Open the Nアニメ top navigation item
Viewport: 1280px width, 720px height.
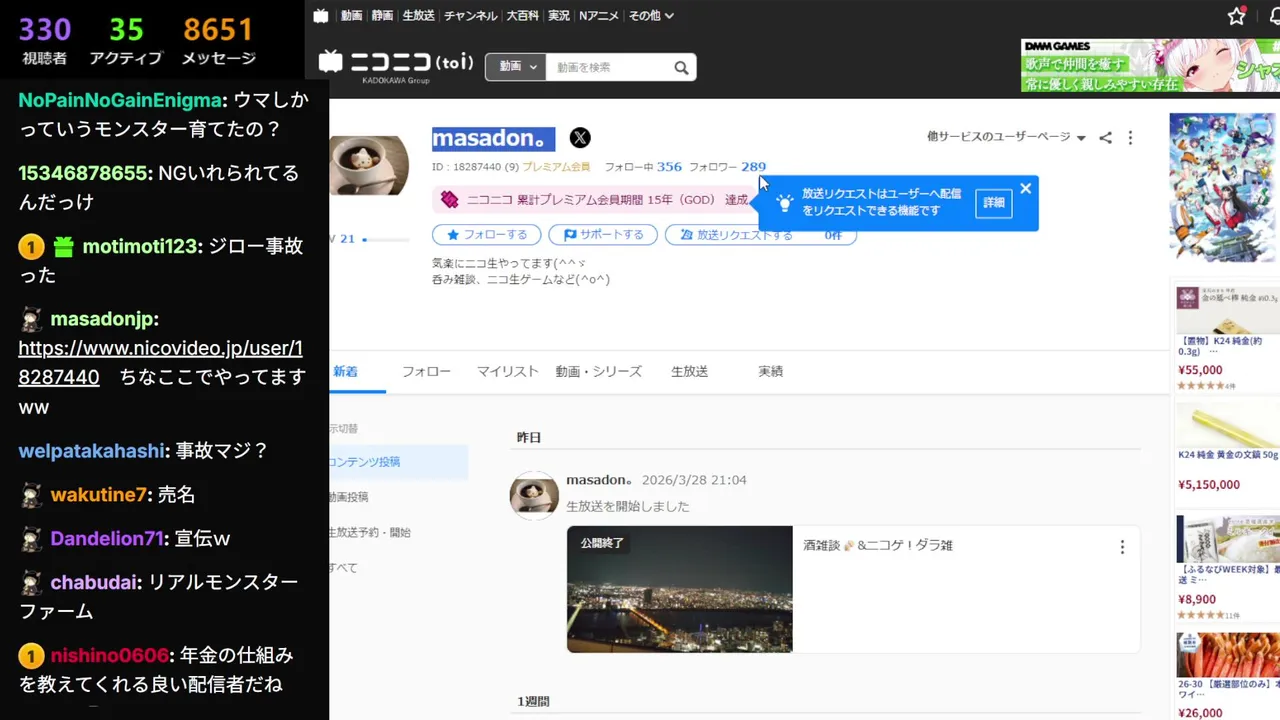coord(599,16)
